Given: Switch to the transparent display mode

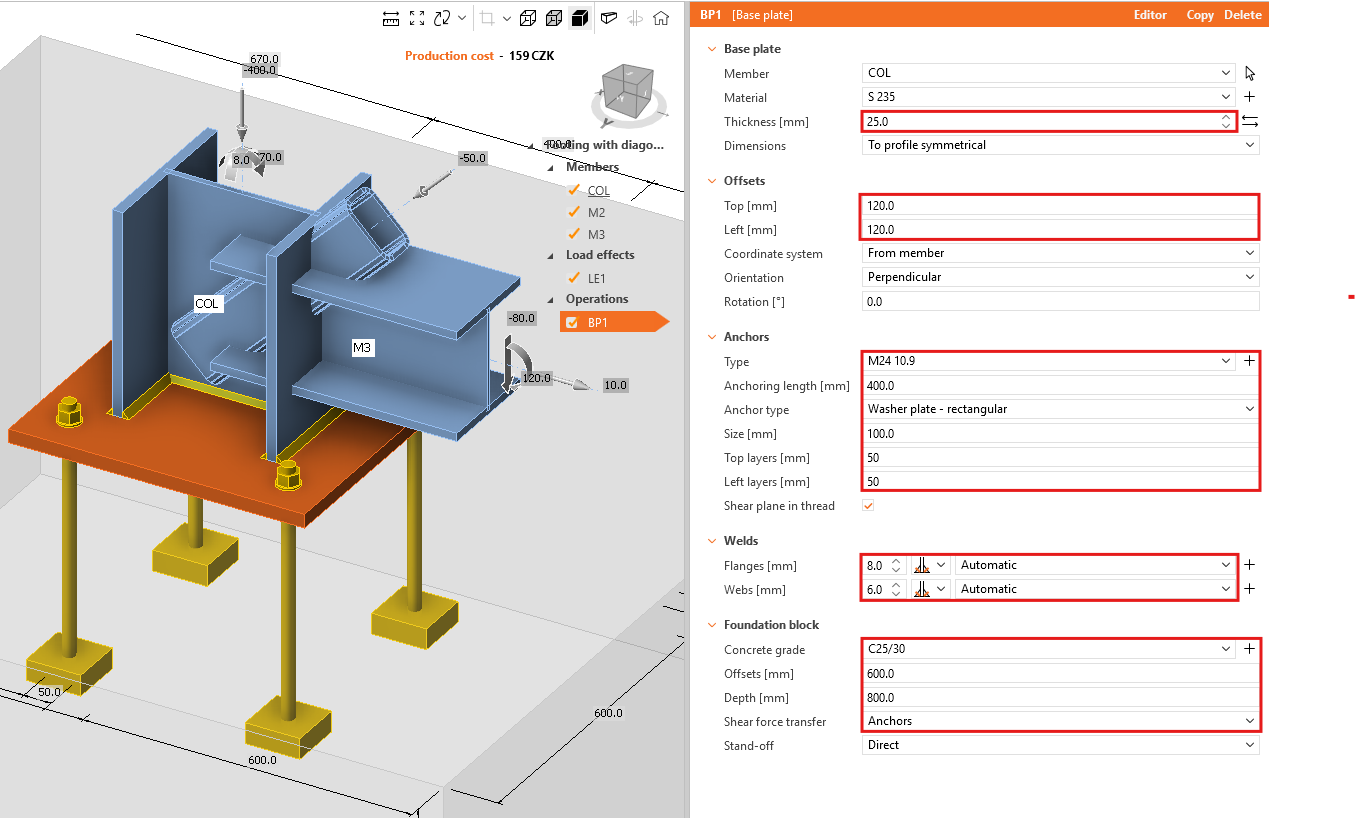Looking at the screenshot, I should point(555,17).
